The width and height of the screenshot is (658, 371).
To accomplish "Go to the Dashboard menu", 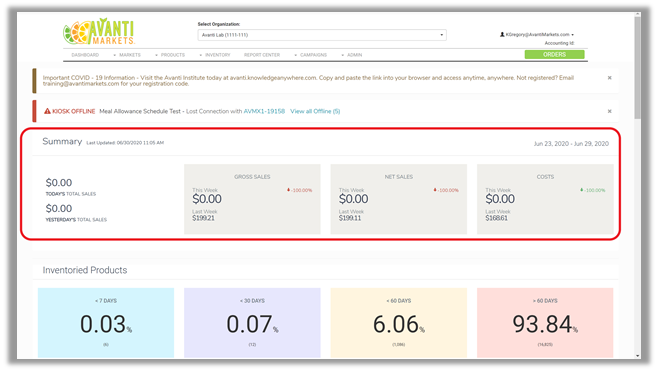I will coord(85,55).
